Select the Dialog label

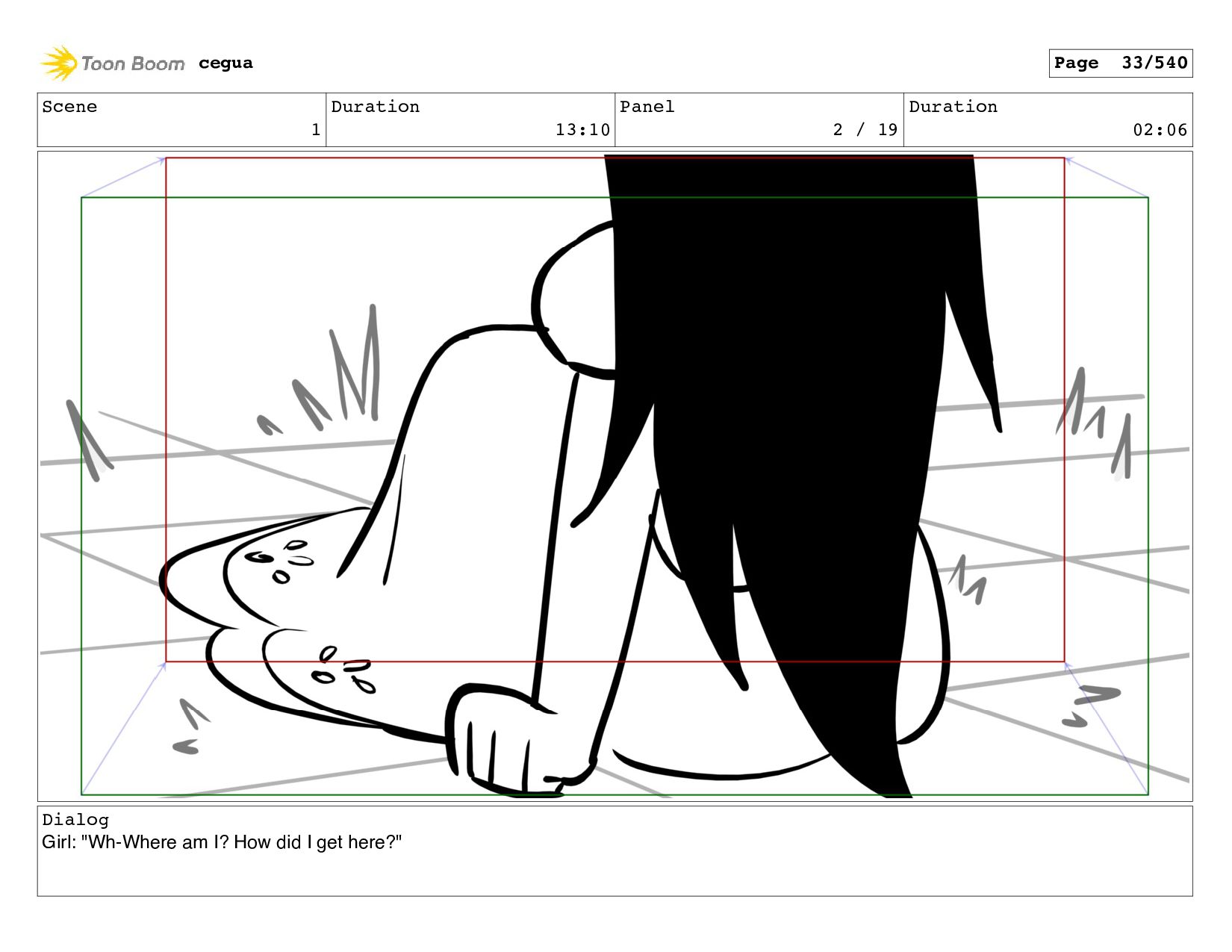pyautogui.click(x=75, y=820)
